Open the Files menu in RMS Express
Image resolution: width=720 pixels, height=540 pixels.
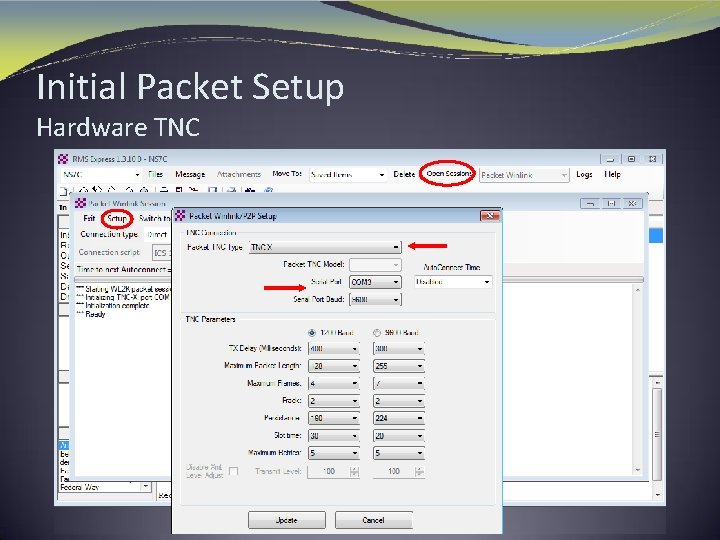[x=156, y=174]
